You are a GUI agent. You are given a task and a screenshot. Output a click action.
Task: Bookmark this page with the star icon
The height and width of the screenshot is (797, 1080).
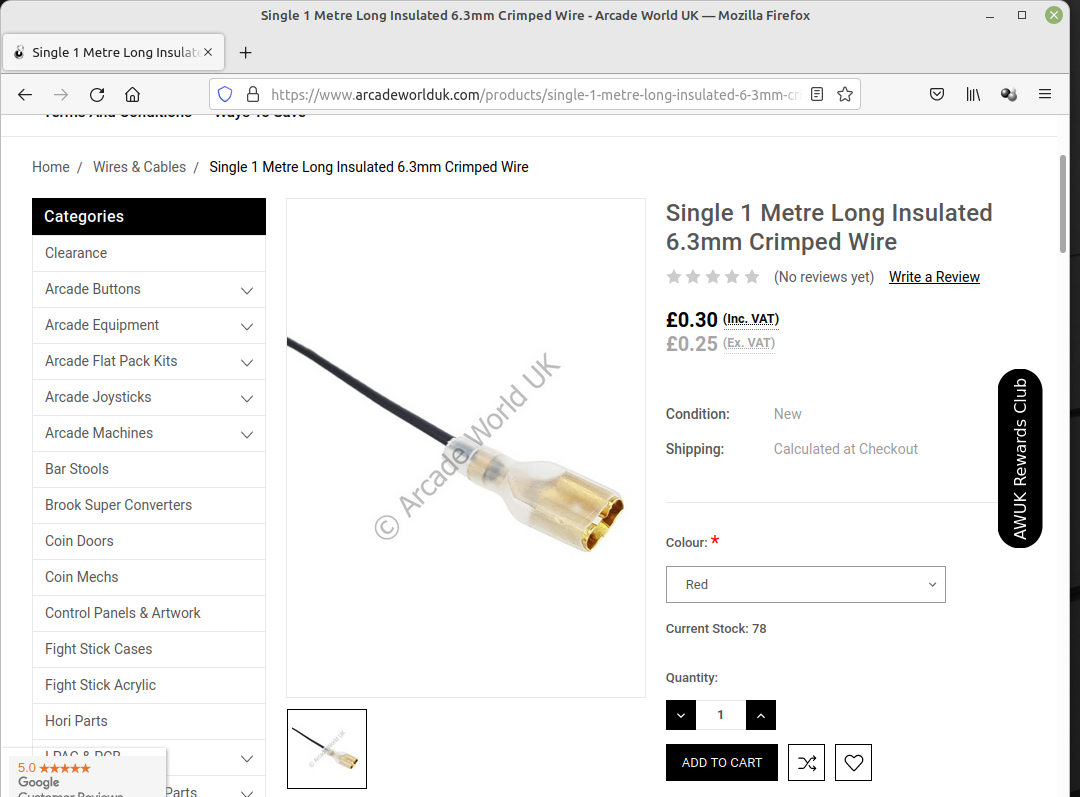845,94
